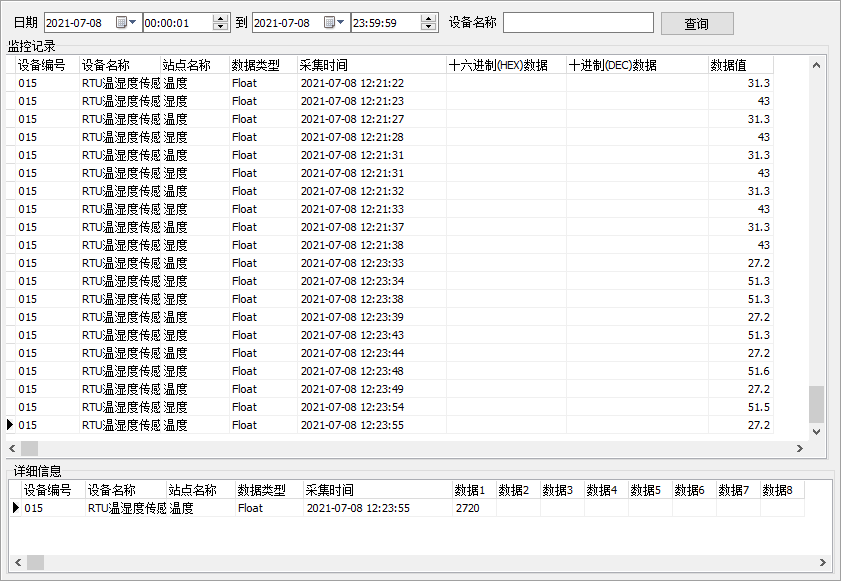Click the records vertical scrollbar thumb
841x581 pixels.
pos(816,404)
